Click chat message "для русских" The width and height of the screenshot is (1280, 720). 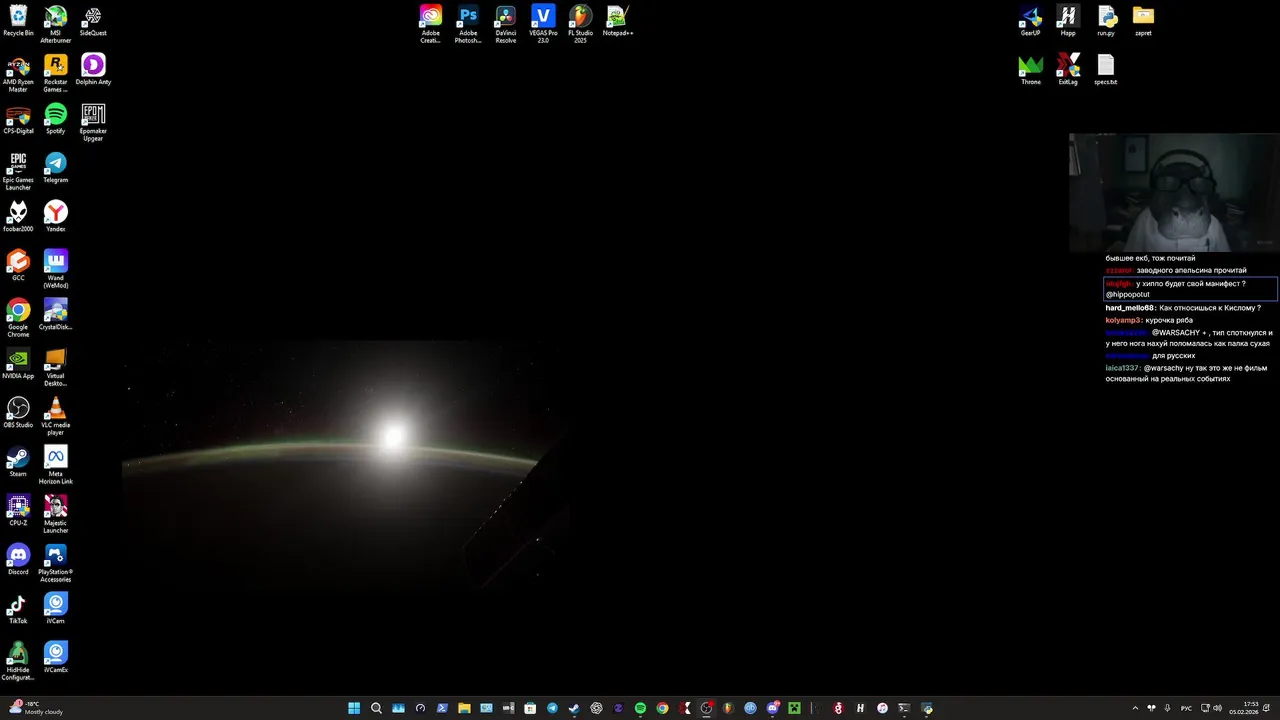[x=1174, y=356]
